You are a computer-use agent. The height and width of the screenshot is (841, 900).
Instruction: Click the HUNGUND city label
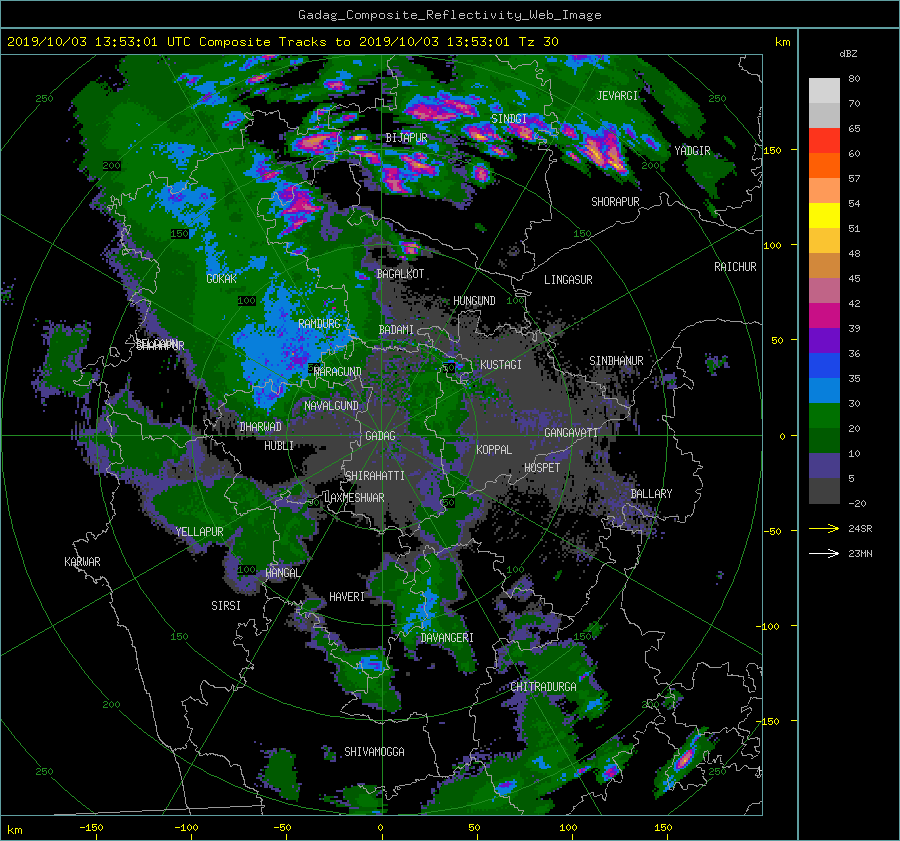tap(474, 301)
